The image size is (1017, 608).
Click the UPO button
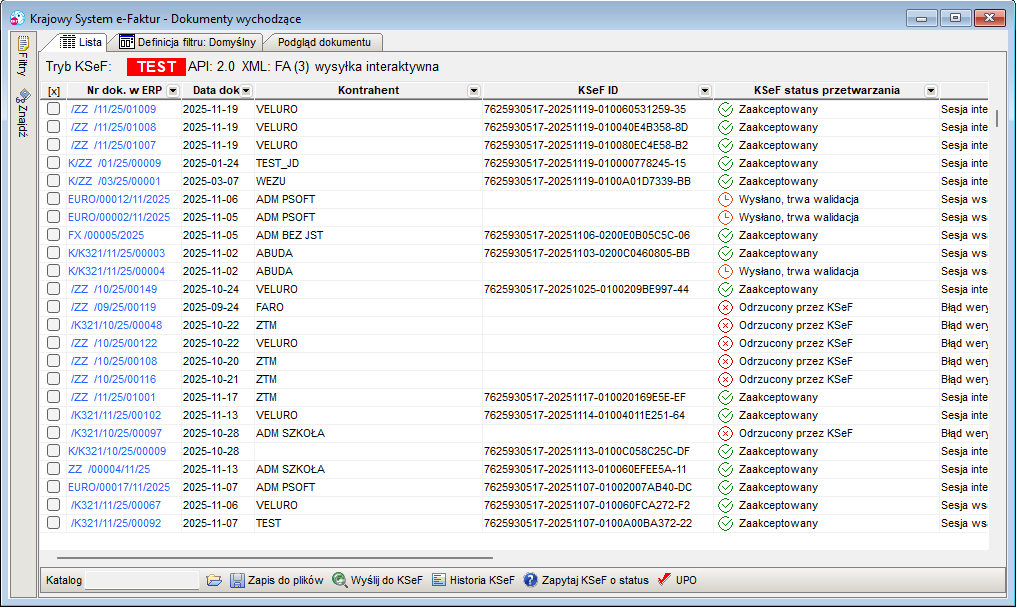pos(677,580)
